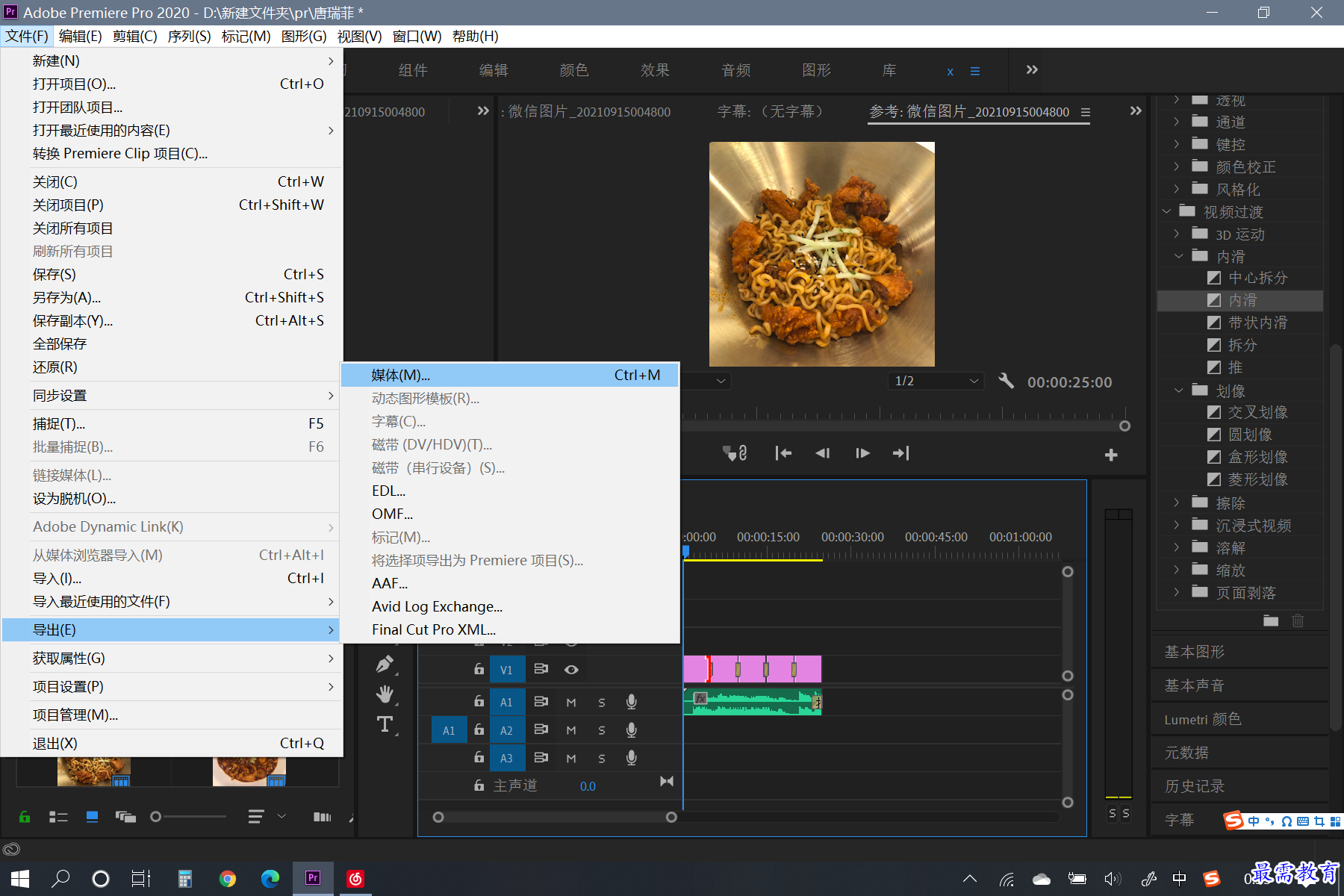Switch to 颜色 workspace tab

click(573, 69)
